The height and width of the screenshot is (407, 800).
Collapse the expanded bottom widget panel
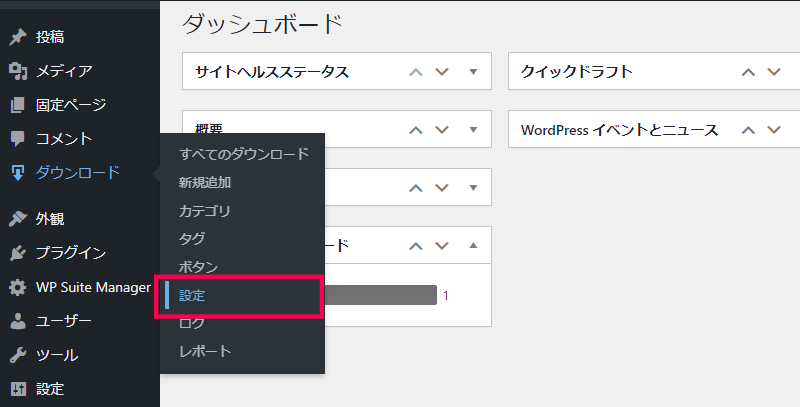(x=473, y=245)
